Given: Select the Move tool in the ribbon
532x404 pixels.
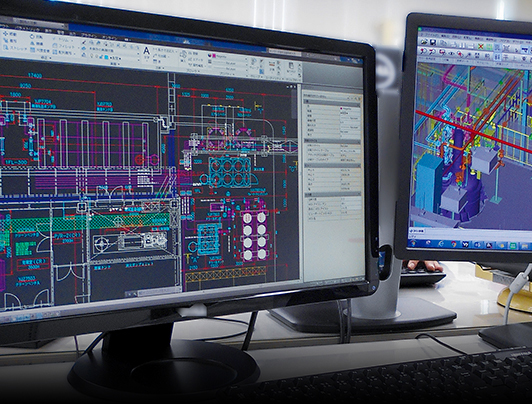Looking at the screenshot, I should pos(9,34).
